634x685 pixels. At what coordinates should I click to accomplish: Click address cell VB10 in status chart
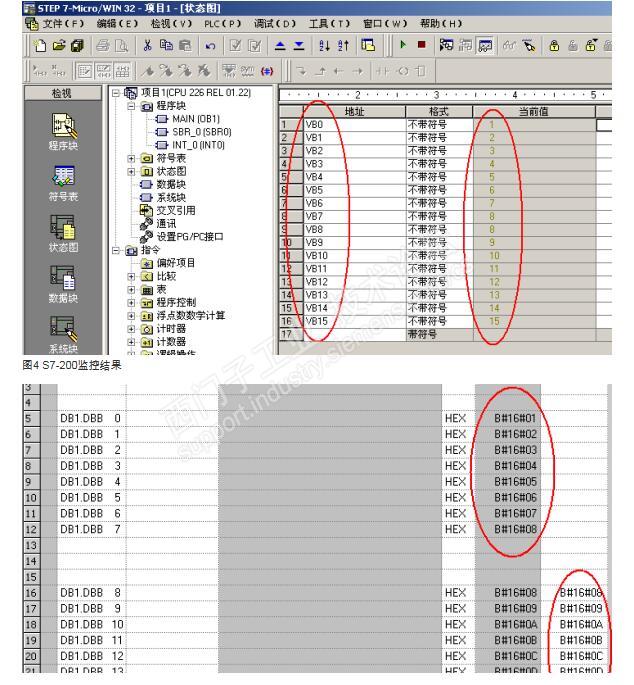pyautogui.click(x=354, y=256)
